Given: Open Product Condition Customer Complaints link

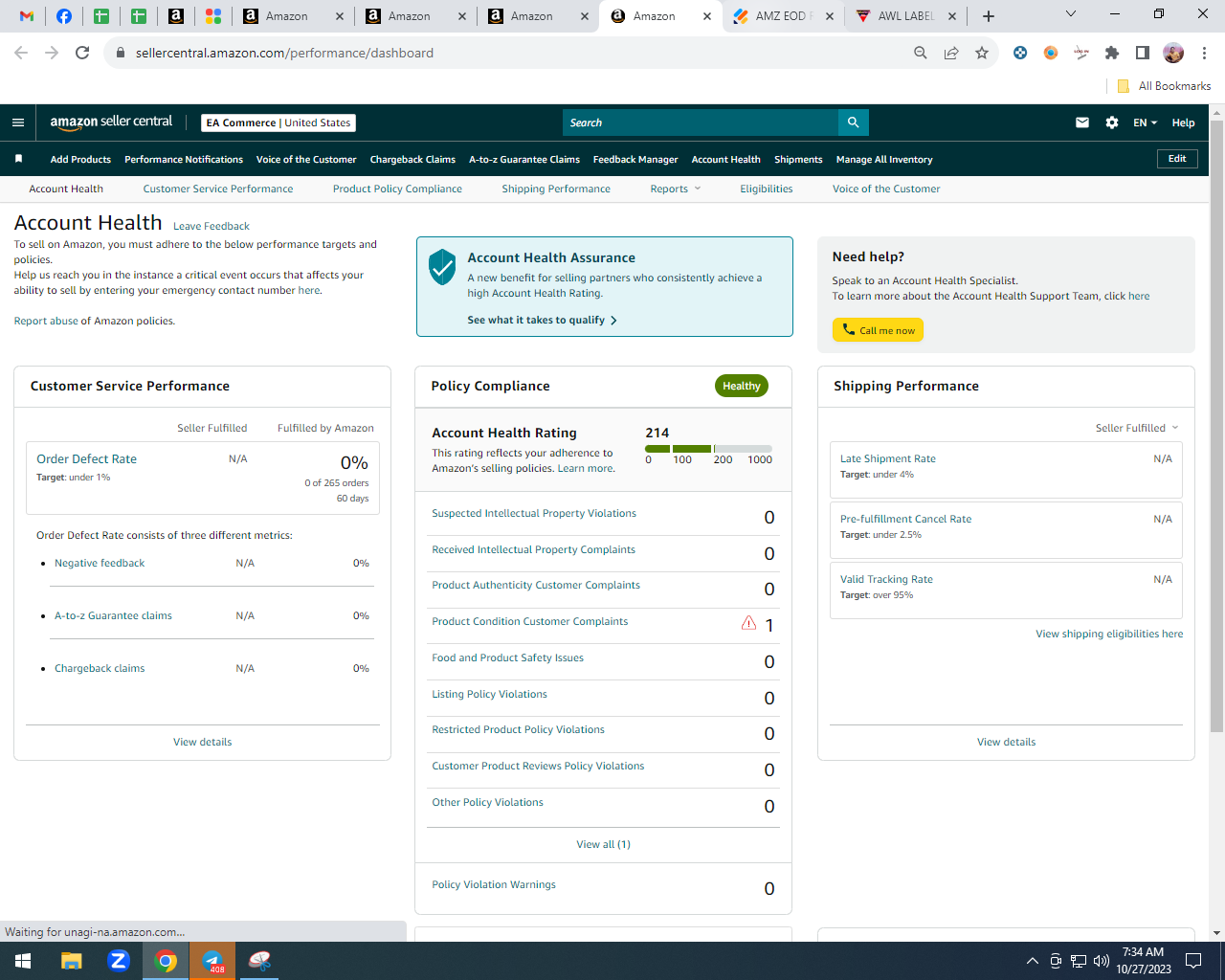Looking at the screenshot, I should 530,621.
